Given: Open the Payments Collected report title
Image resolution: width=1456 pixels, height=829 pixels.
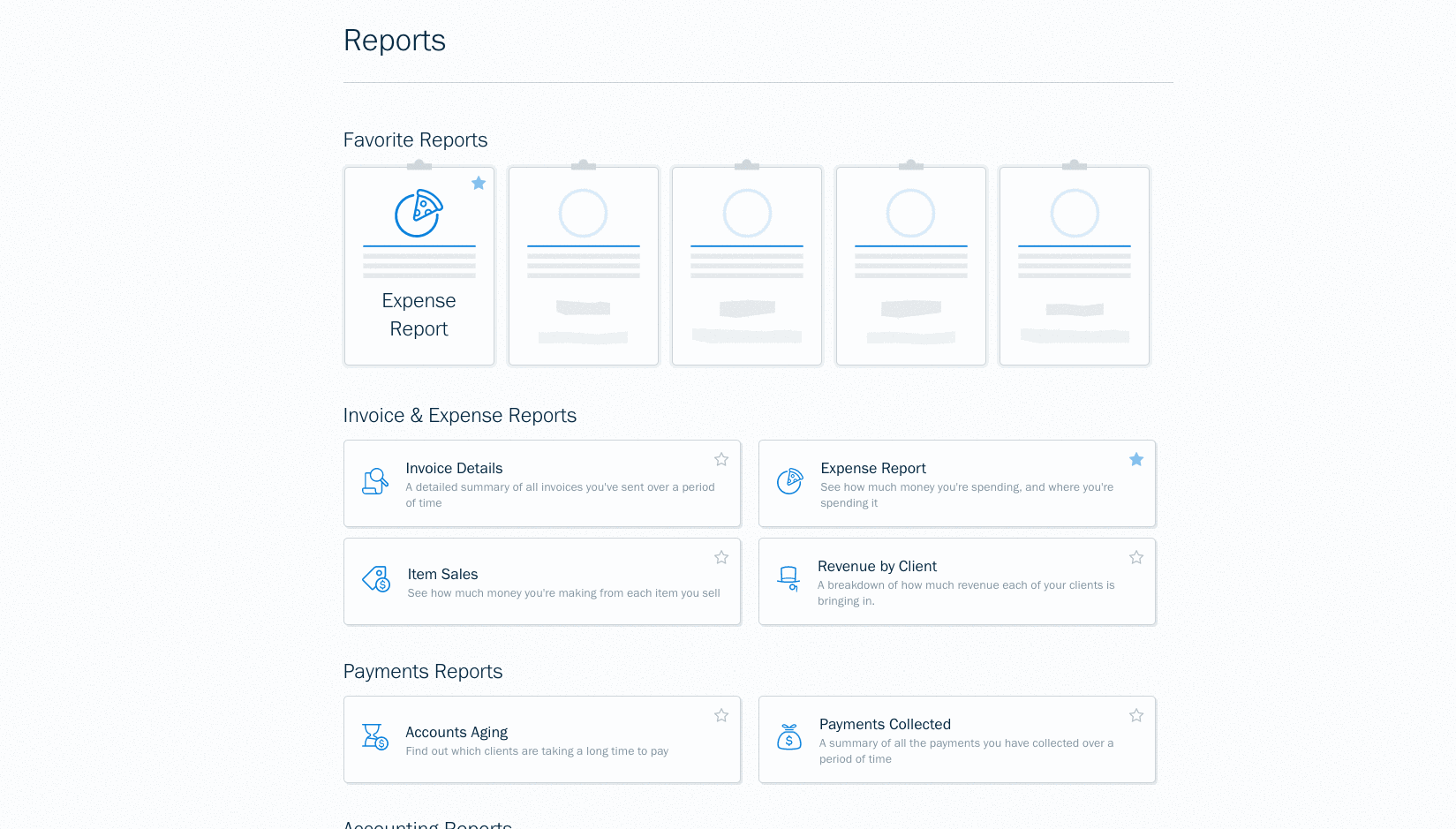Looking at the screenshot, I should [x=885, y=725].
